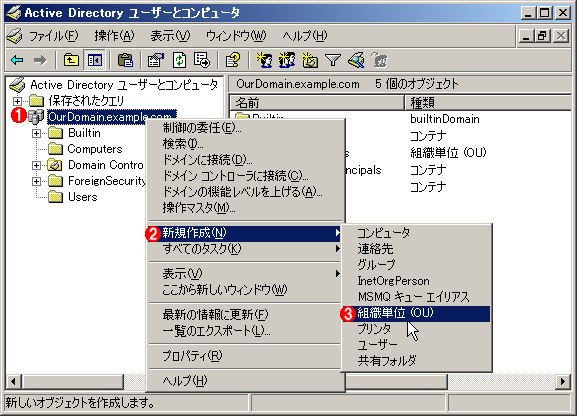Click the Help question mark toolbar icon
The height and width of the screenshot is (416, 577).
coord(233,60)
